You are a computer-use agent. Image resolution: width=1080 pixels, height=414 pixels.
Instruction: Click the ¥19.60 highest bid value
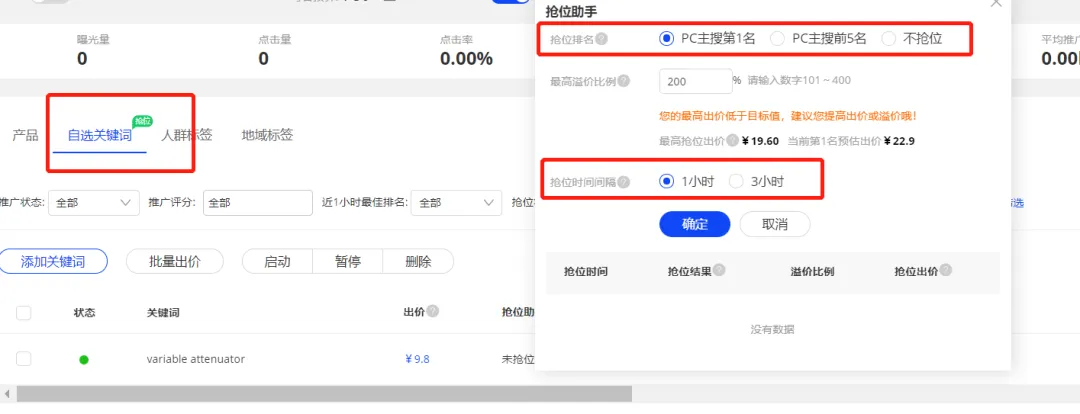pos(760,141)
